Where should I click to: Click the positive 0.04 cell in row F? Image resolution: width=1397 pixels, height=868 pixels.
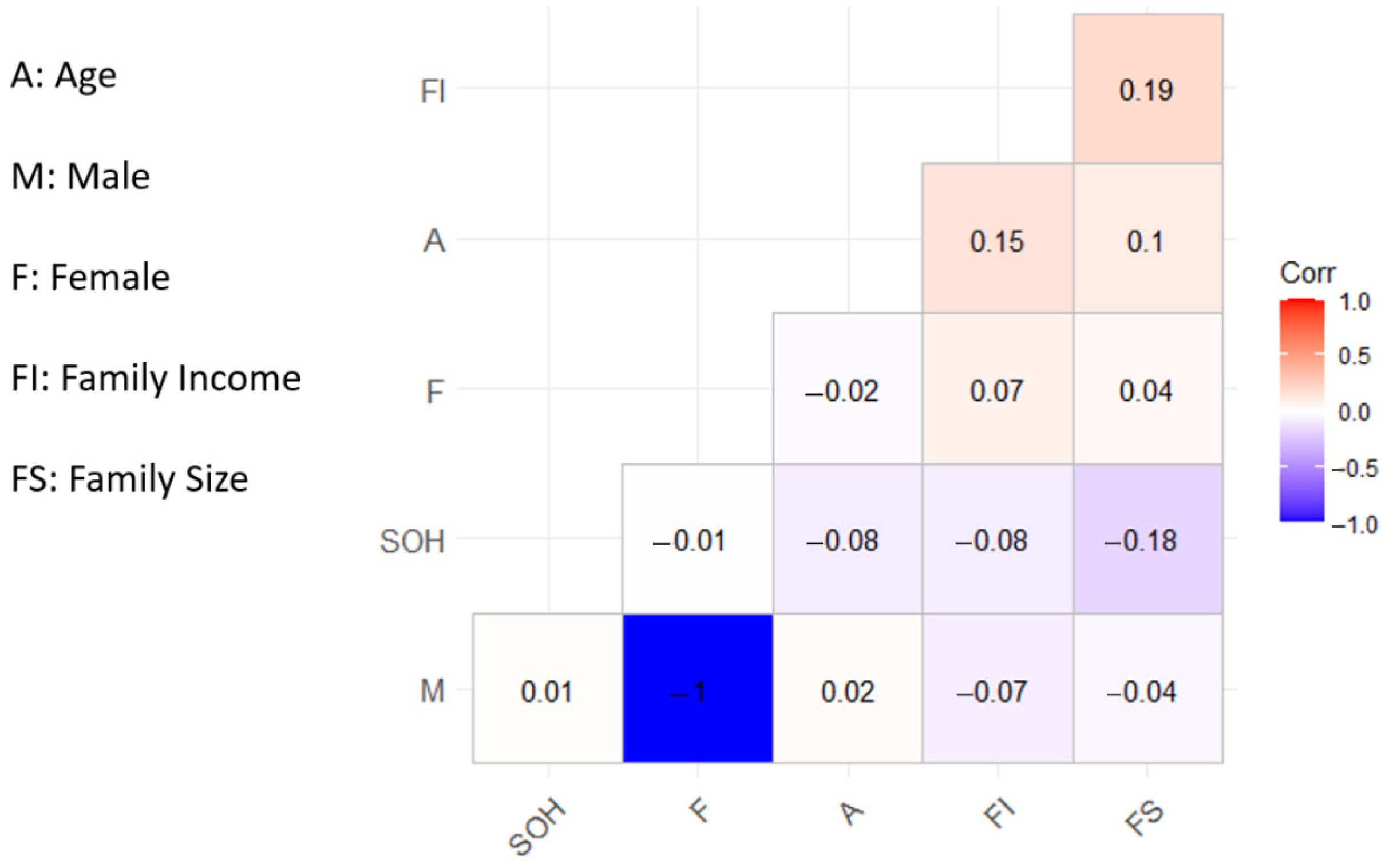pyautogui.click(x=1147, y=389)
